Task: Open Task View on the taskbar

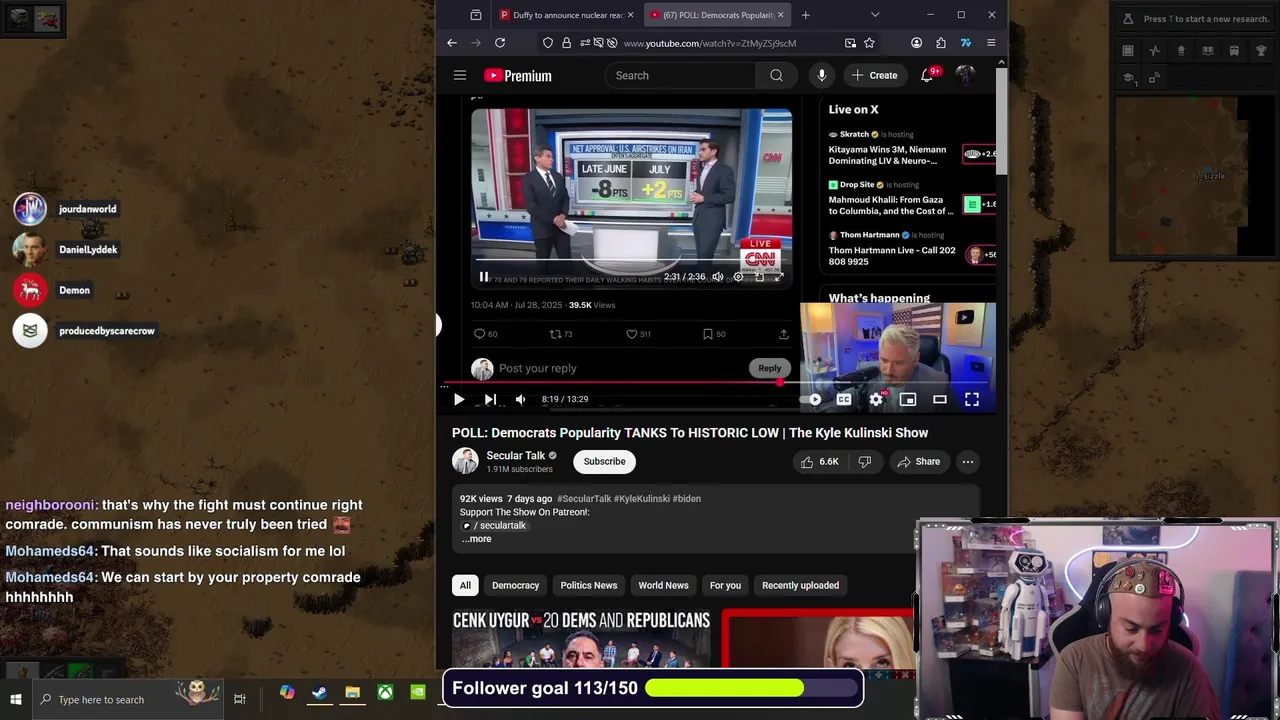Action: point(239,699)
